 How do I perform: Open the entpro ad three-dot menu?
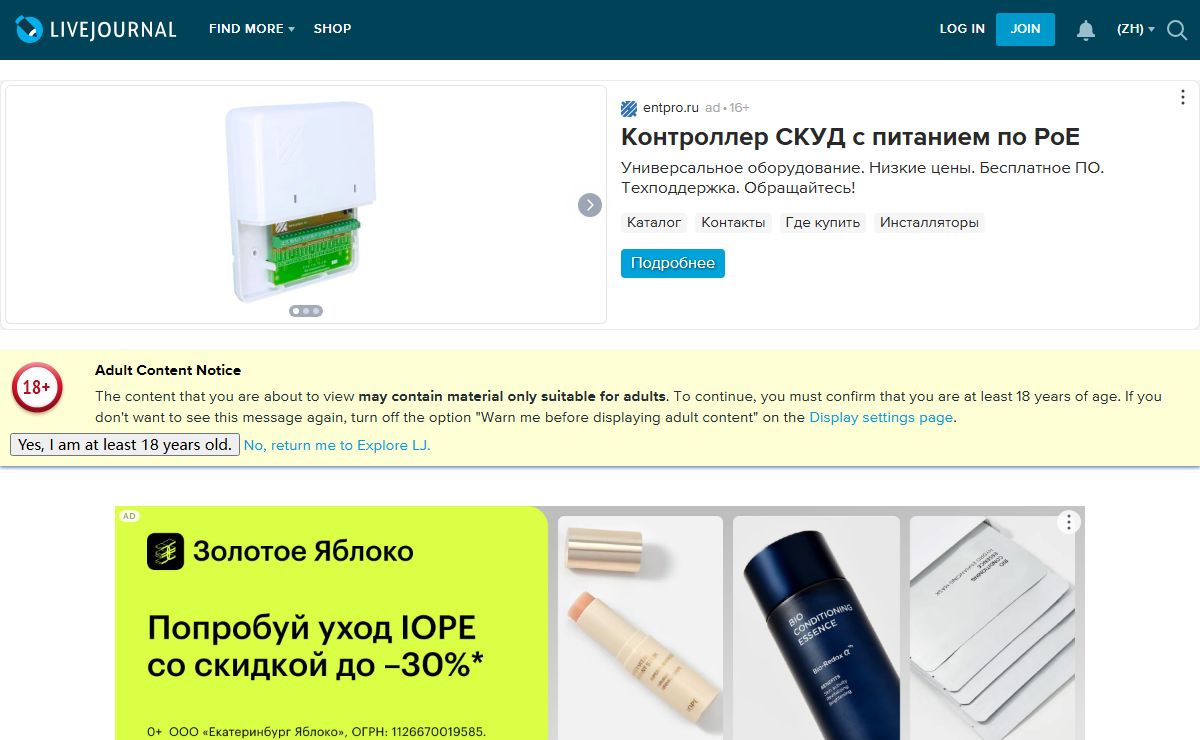[1183, 97]
